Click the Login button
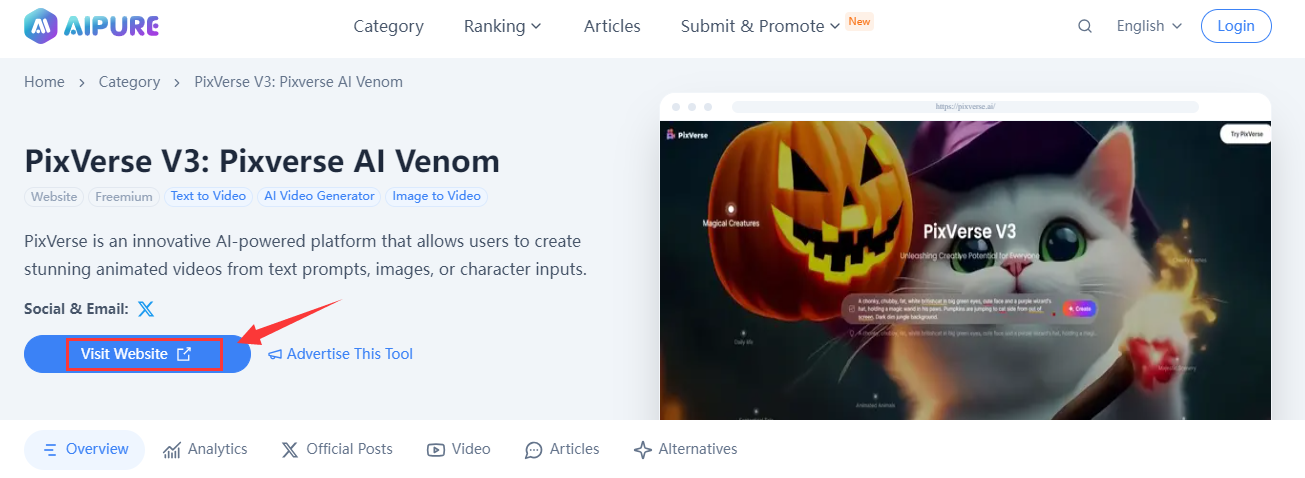The height and width of the screenshot is (478, 1305). 1236,26
